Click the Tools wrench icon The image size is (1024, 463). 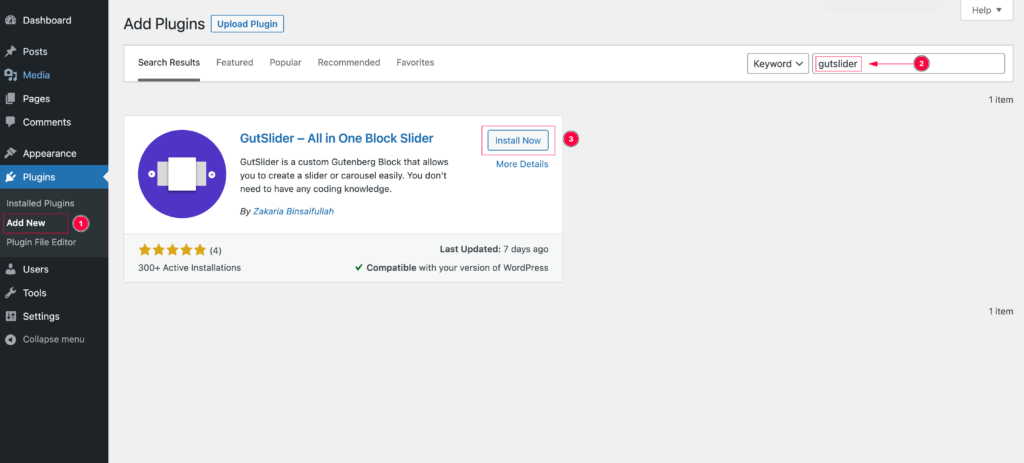(x=10, y=293)
